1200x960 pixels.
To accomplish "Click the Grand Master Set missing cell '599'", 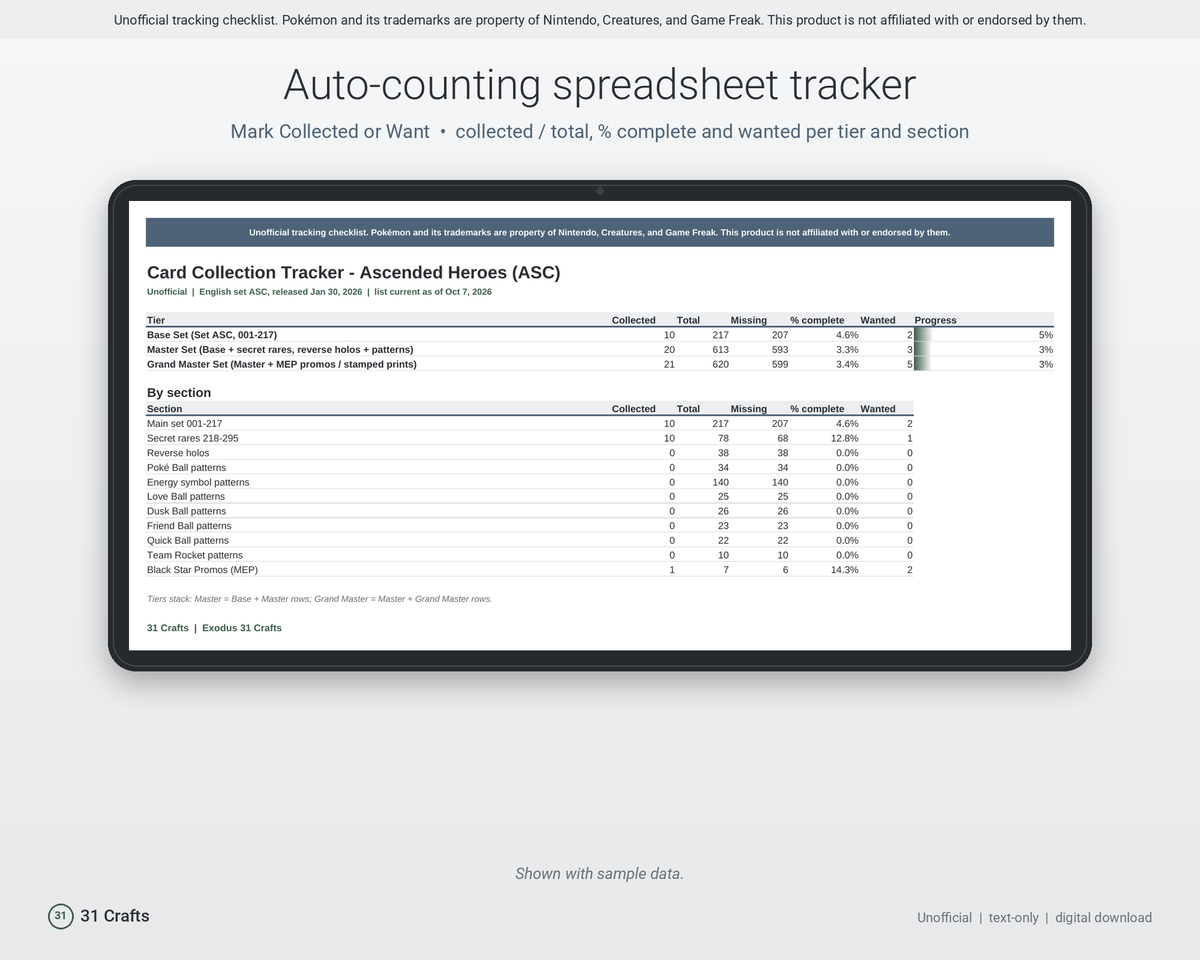I will 780,364.
